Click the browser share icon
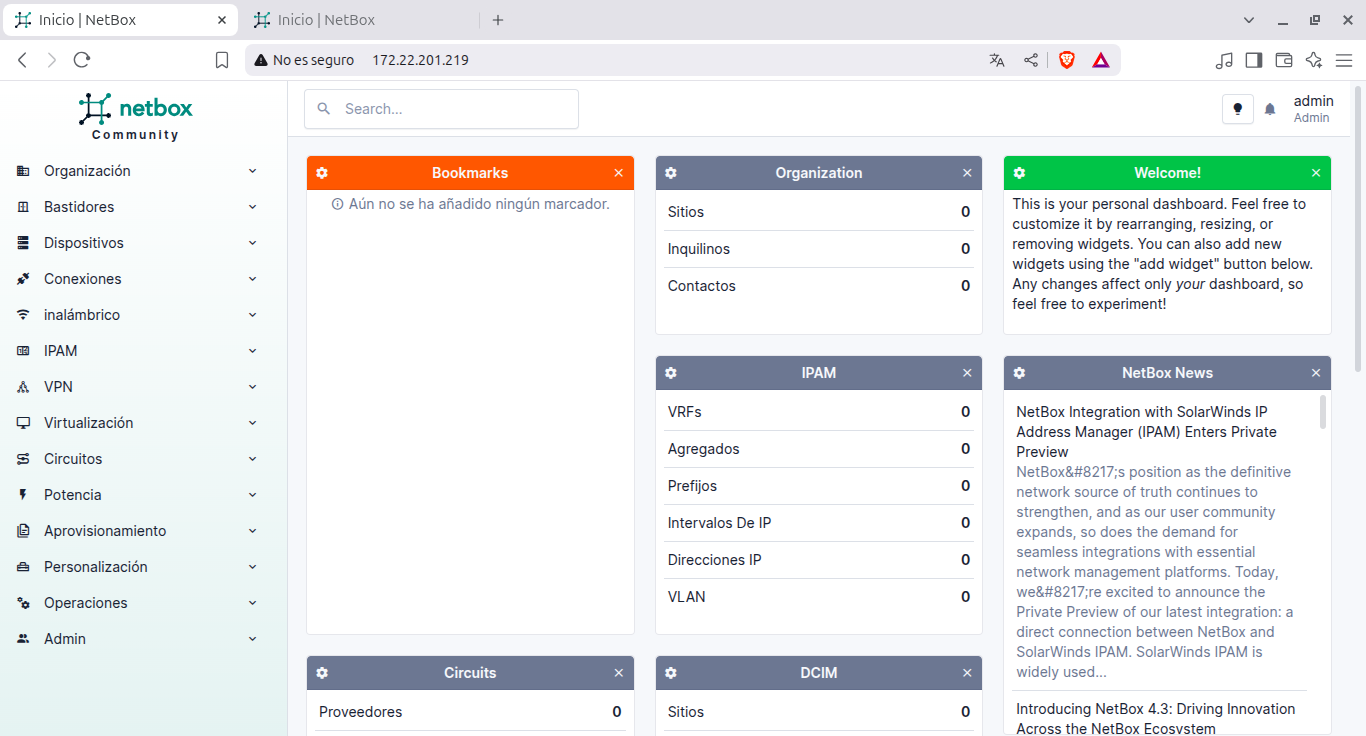Image resolution: width=1366 pixels, height=736 pixels. coord(1031,60)
